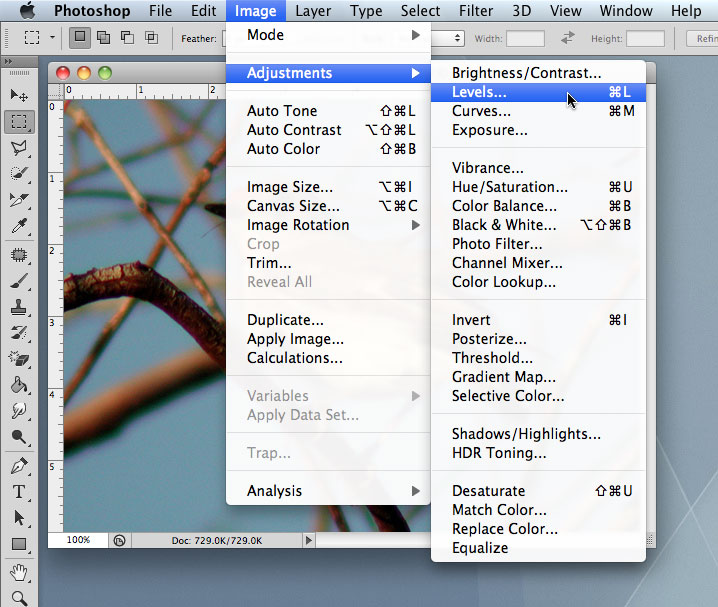Choose Black & White adjustment
Screen dimensions: 718x607
pyautogui.click(x=538, y=225)
